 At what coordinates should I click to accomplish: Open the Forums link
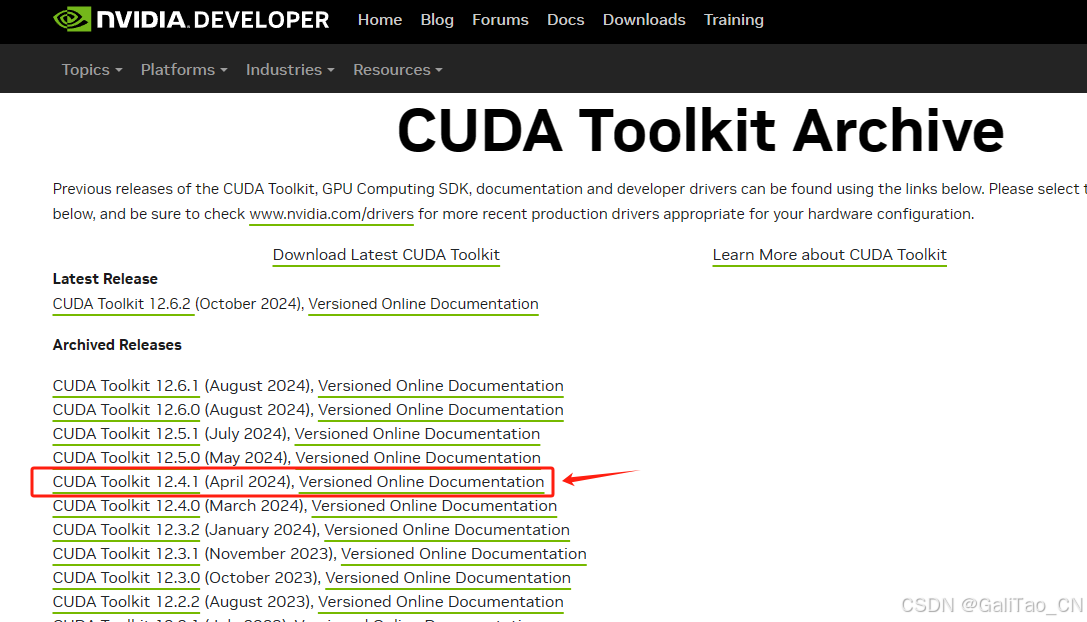click(x=500, y=20)
